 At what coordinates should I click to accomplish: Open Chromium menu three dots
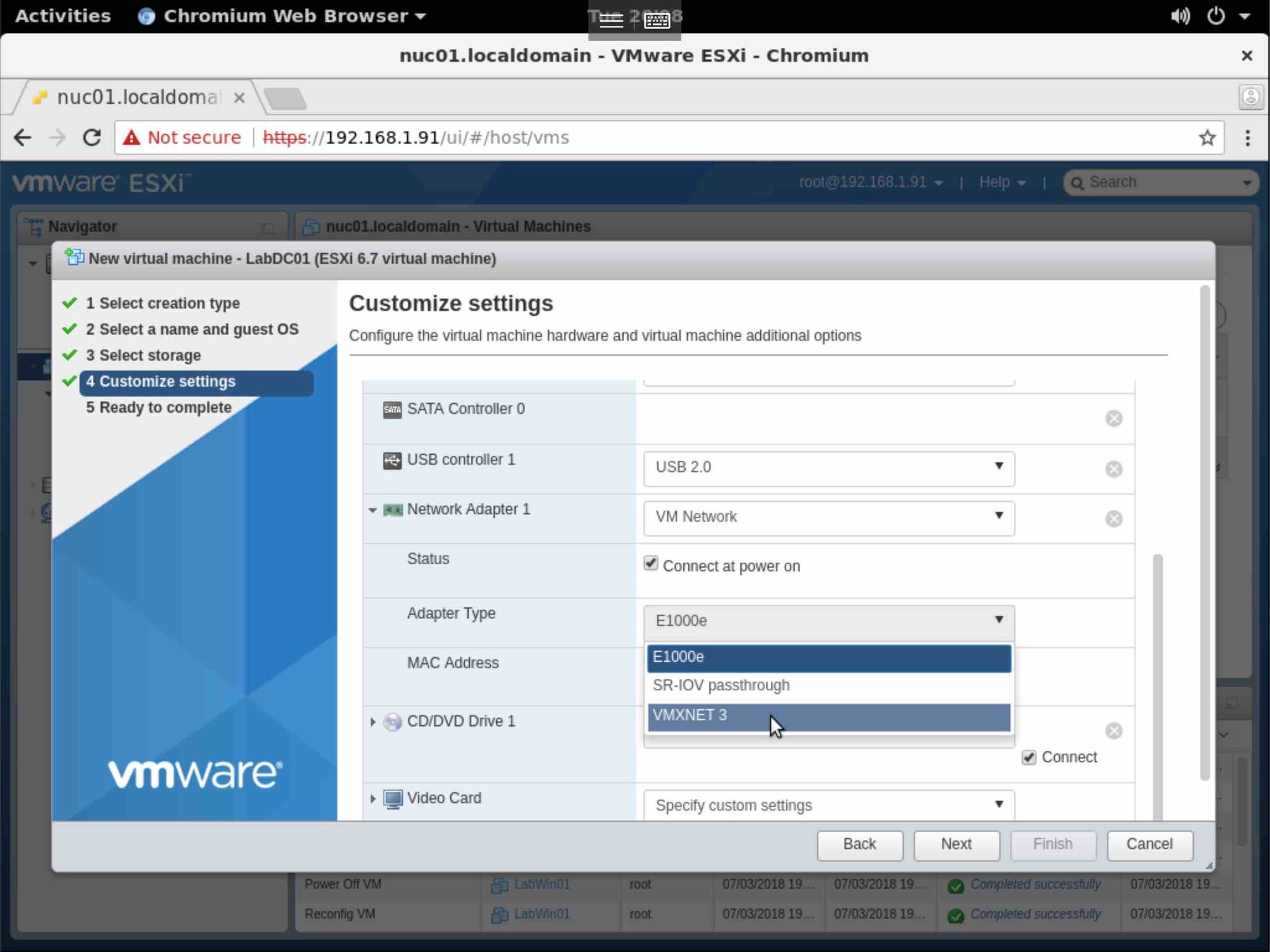pyautogui.click(x=1247, y=137)
